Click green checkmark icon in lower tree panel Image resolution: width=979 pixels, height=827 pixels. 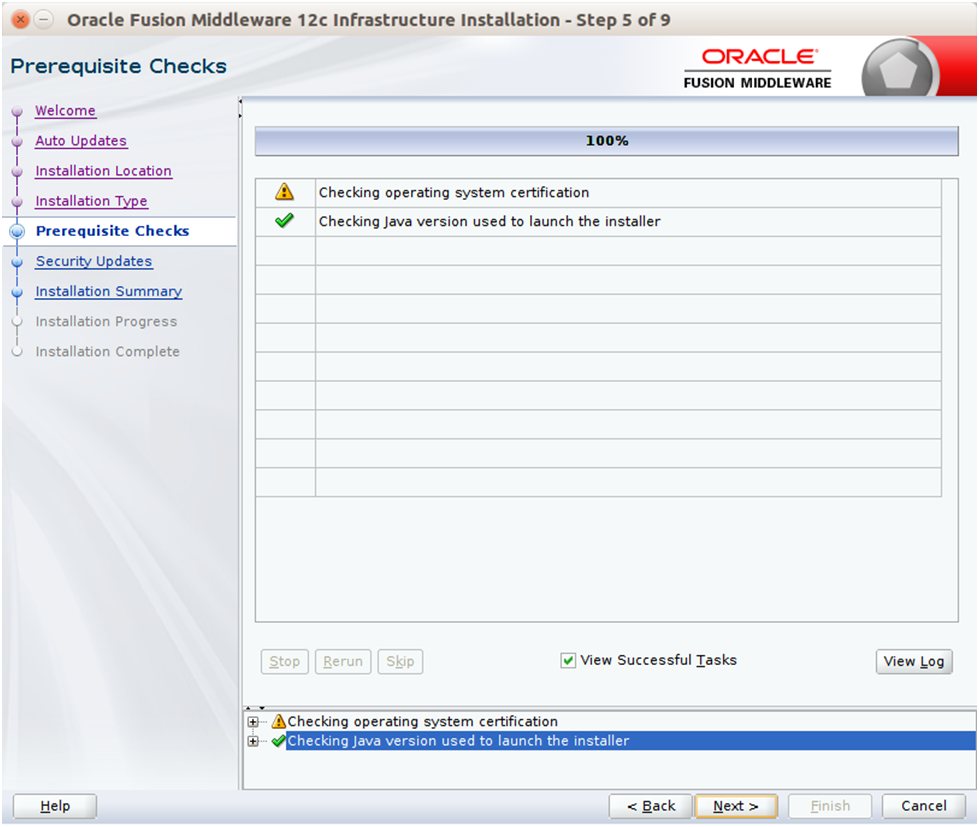(279, 741)
